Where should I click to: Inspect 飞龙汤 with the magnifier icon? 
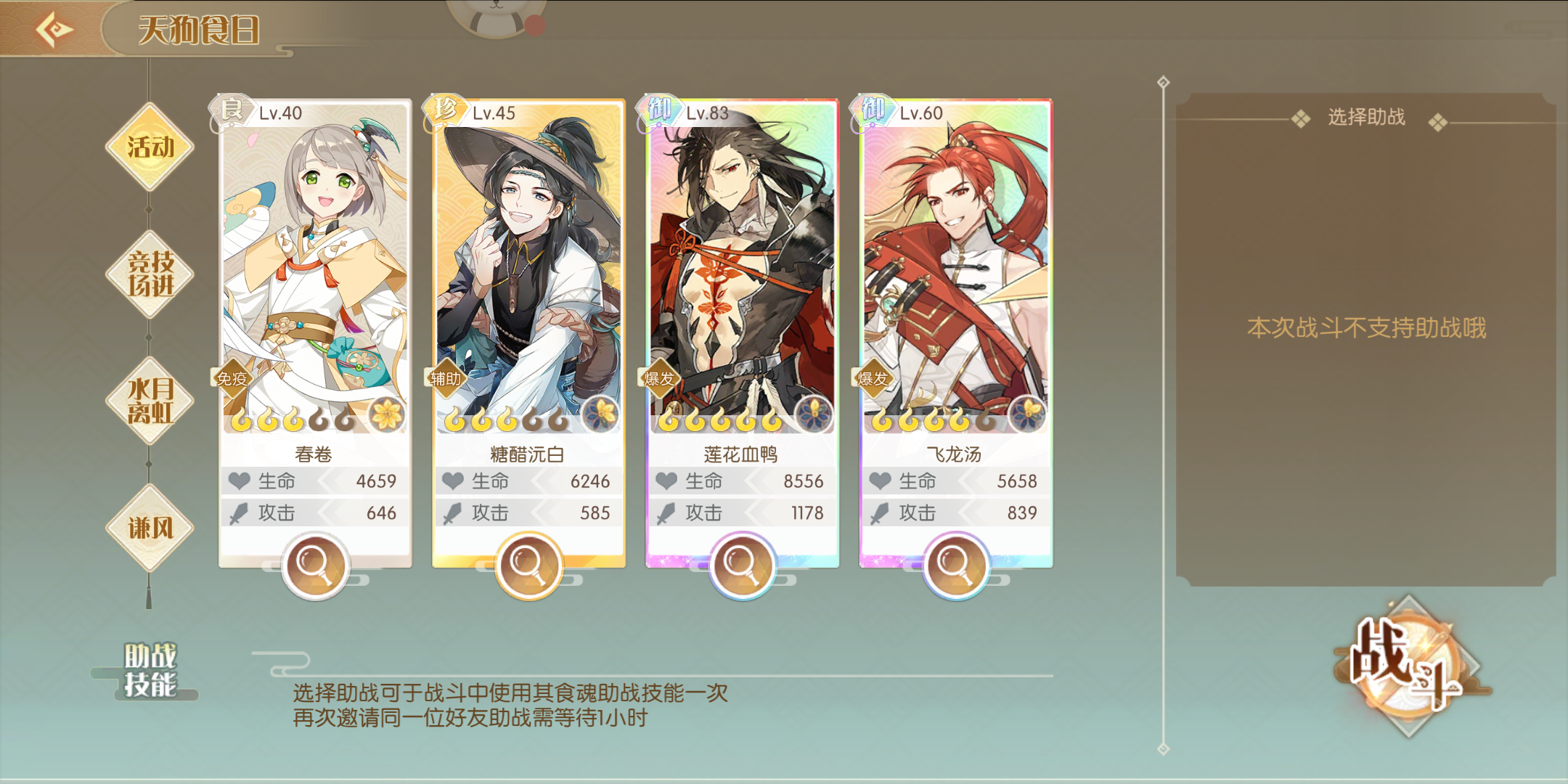(x=955, y=565)
